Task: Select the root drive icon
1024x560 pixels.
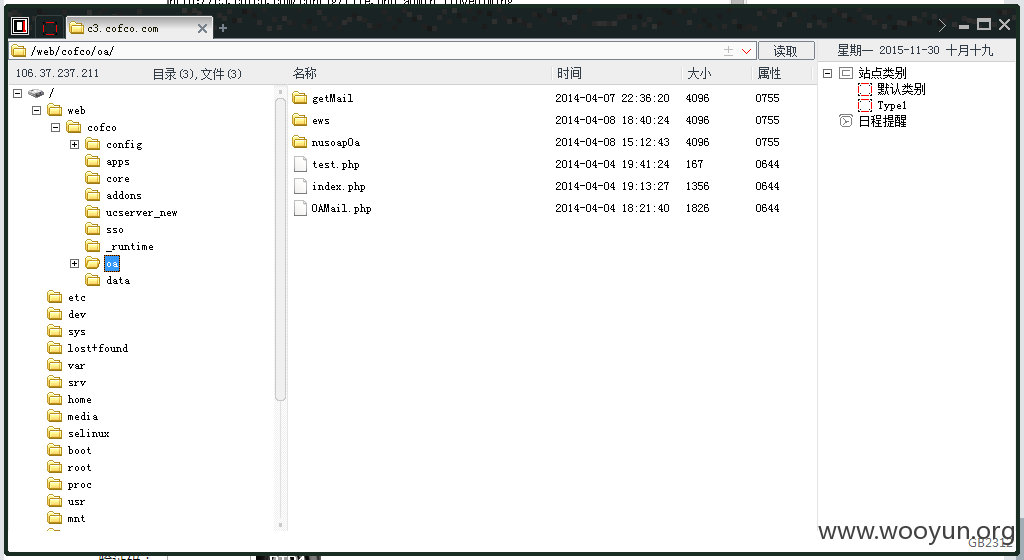Action: [x=36, y=93]
